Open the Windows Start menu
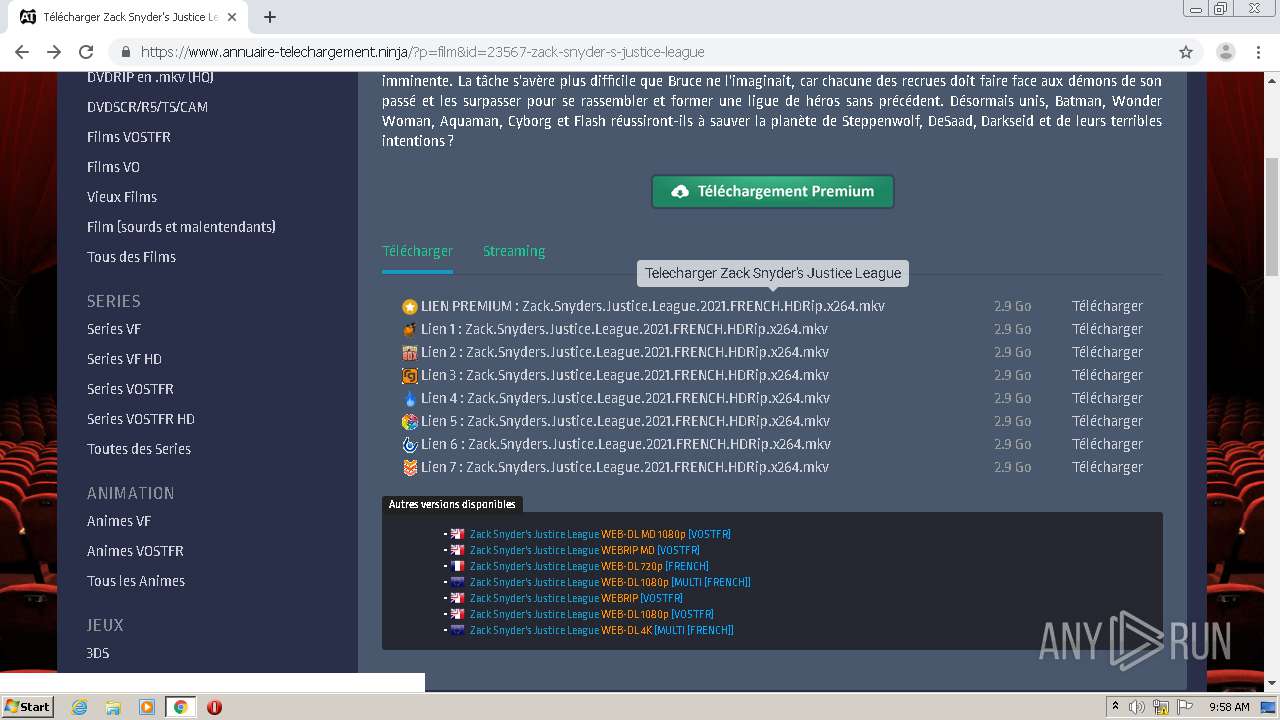This screenshot has width=1280, height=720. pos(28,706)
